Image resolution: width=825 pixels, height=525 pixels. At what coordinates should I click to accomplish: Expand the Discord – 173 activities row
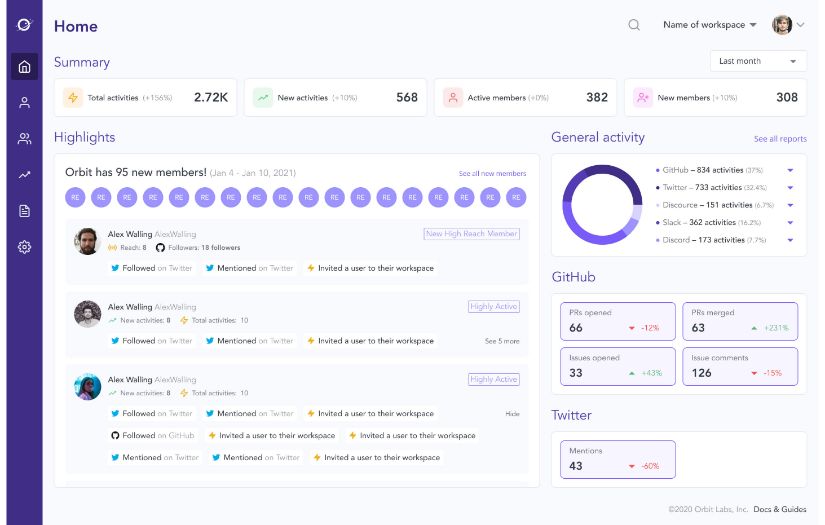coord(790,240)
